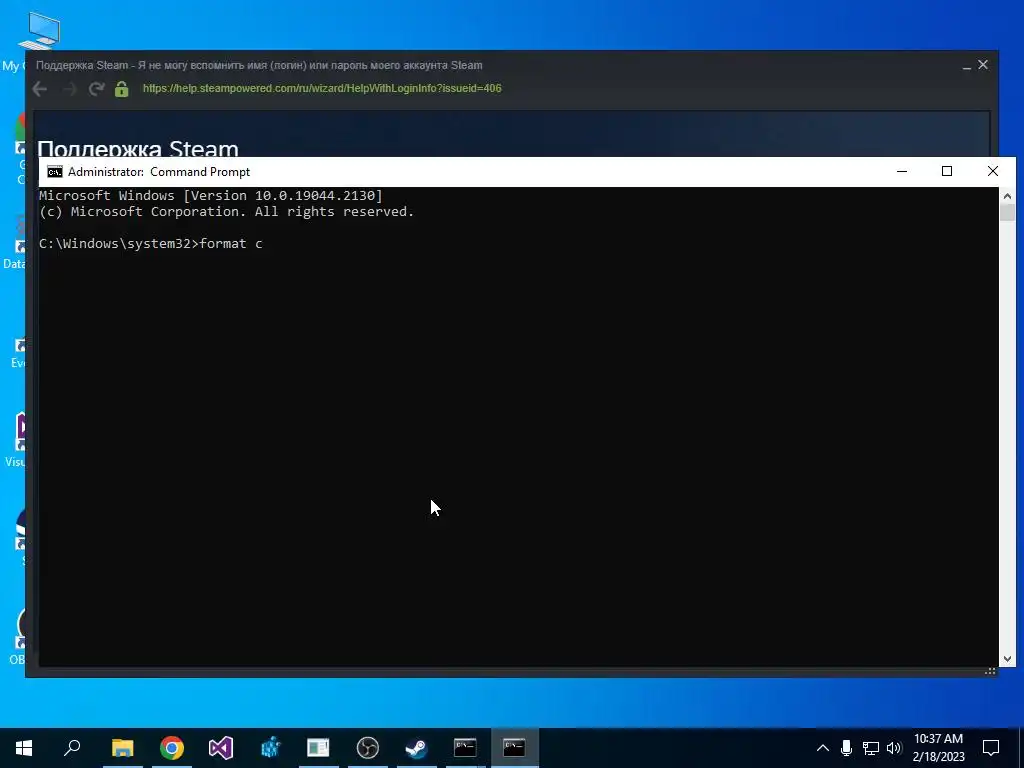
Task: Click the help.steampowered.com URL in Steam window
Action: [x=322, y=88]
